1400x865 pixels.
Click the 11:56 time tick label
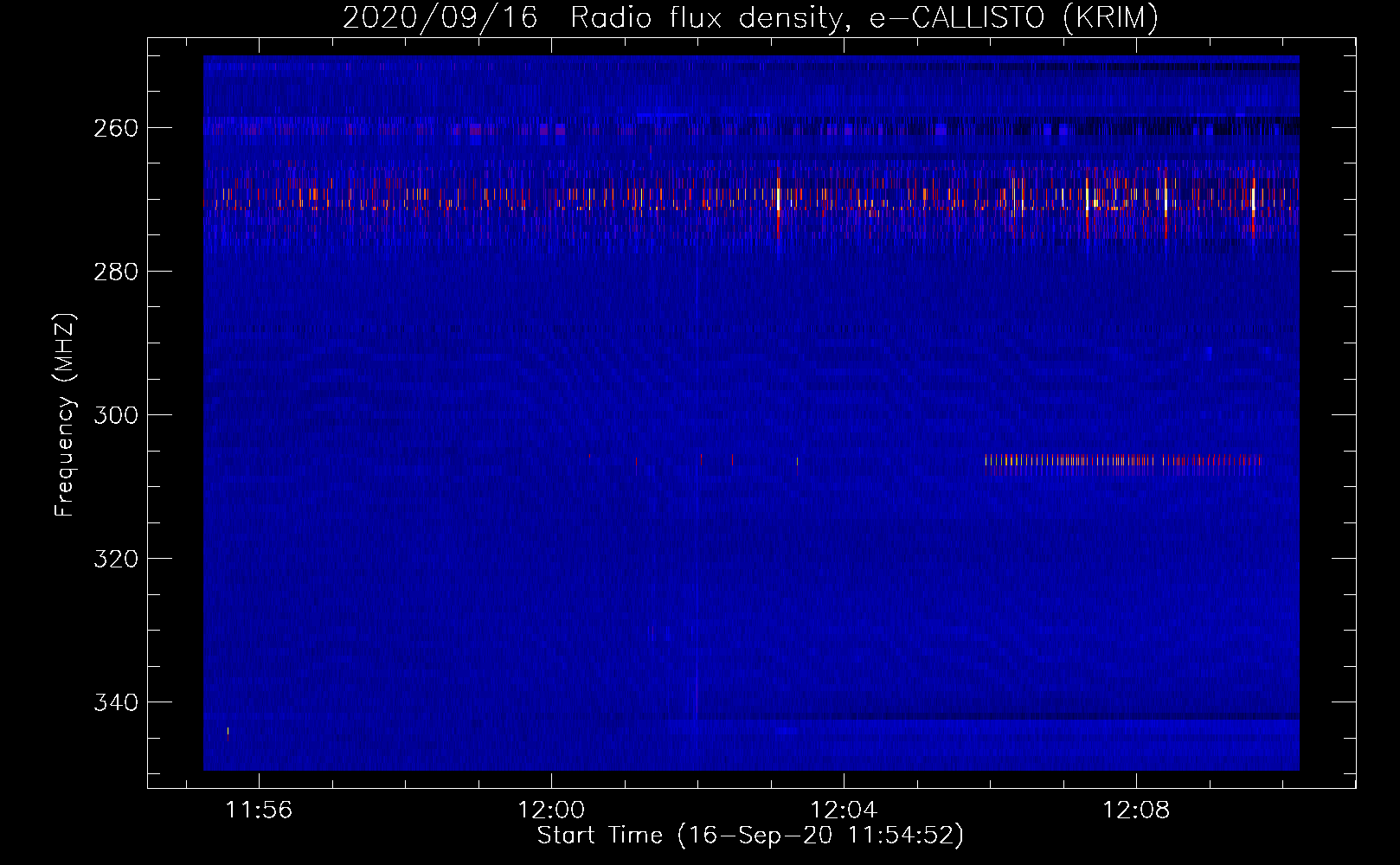[259, 811]
